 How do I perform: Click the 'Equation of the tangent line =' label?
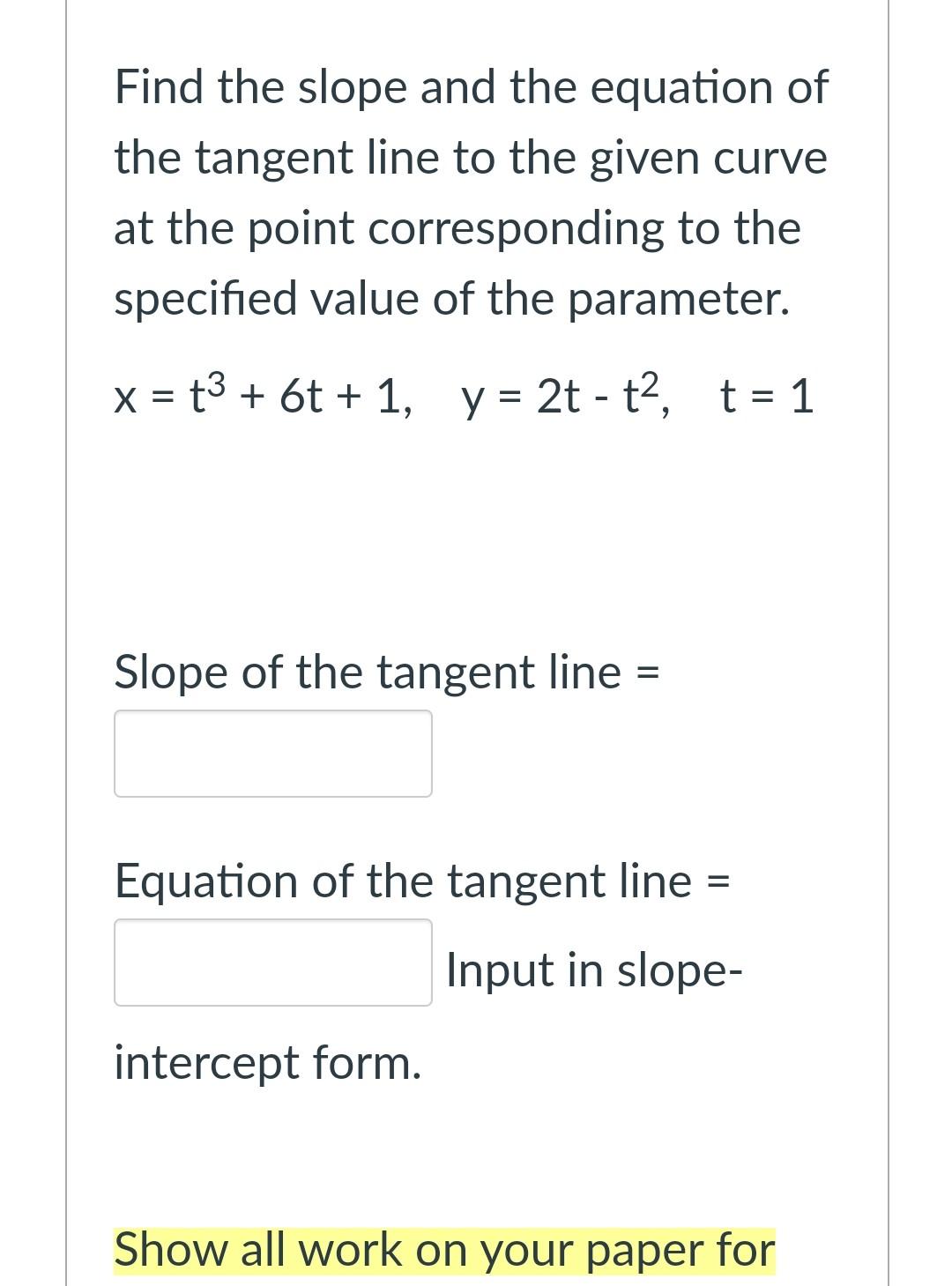point(421,880)
